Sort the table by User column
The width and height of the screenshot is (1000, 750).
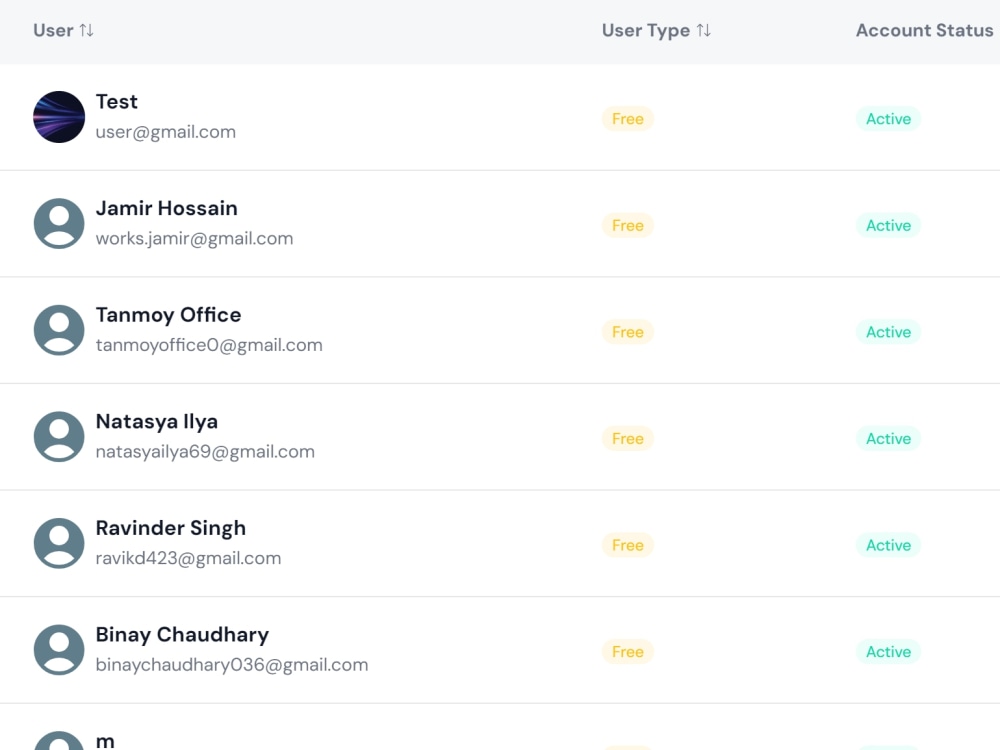[64, 31]
